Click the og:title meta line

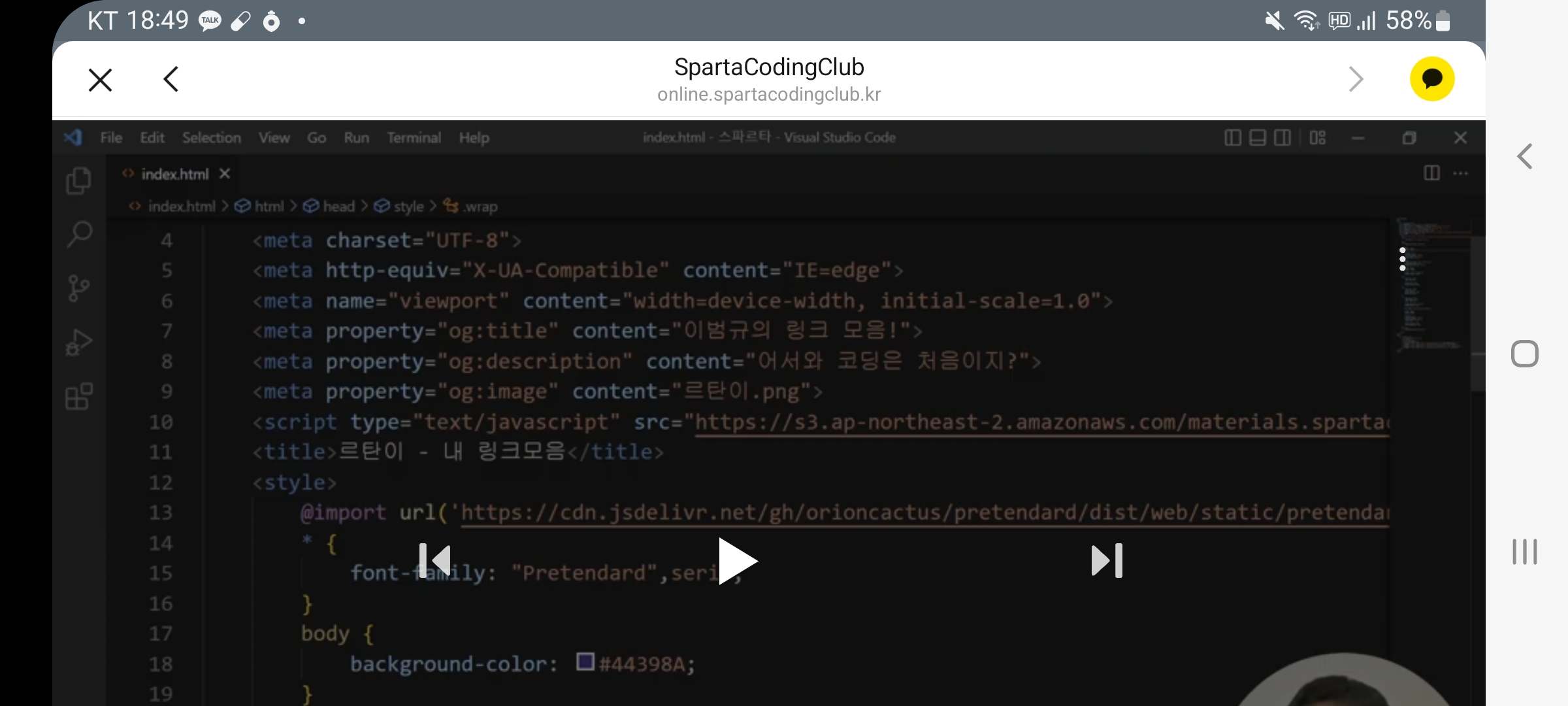pyautogui.click(x=587, y=331)
